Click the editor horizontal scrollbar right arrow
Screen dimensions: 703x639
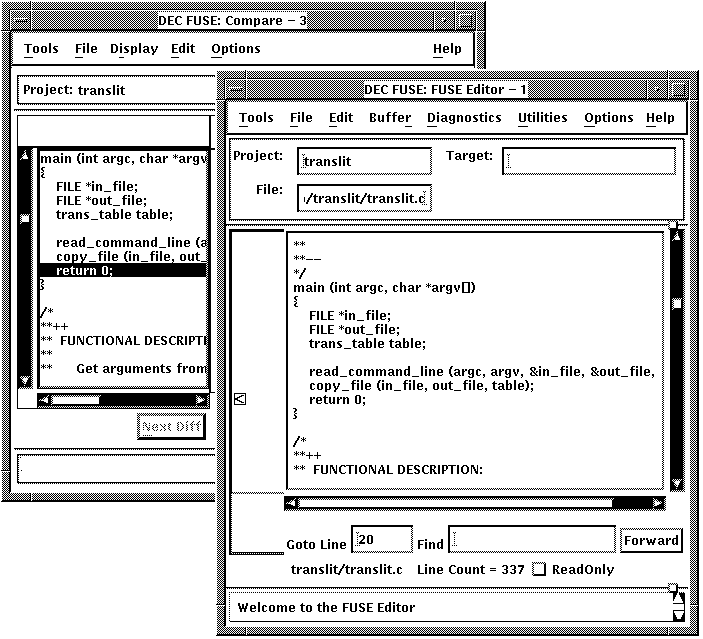pyautogui.click(x=658, y=503)
